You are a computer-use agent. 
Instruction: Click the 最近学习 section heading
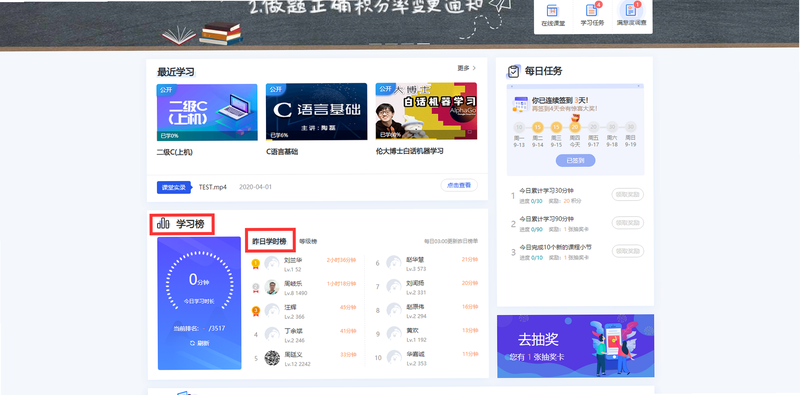[x=176, y=71]
